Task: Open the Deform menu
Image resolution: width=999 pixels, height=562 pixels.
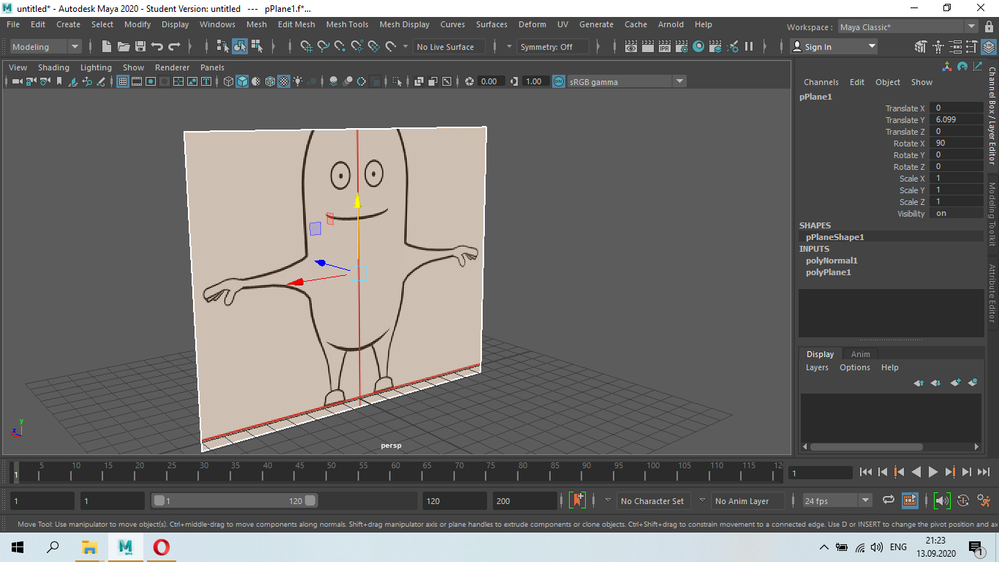Action: [532, 24]
